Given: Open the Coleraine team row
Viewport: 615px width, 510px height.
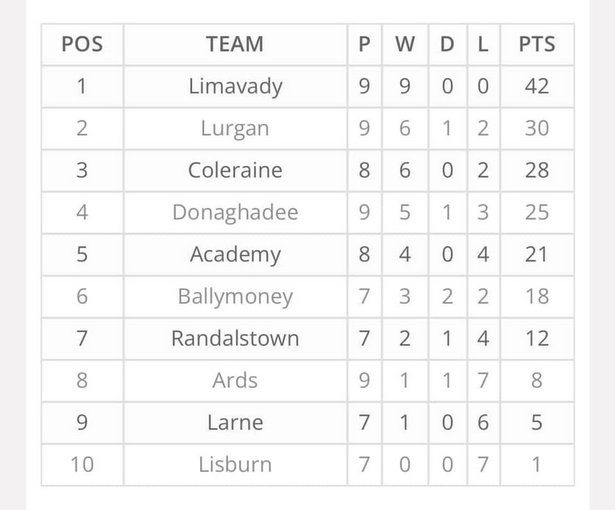Looking at the screenshot, I should tap(308, 170).
